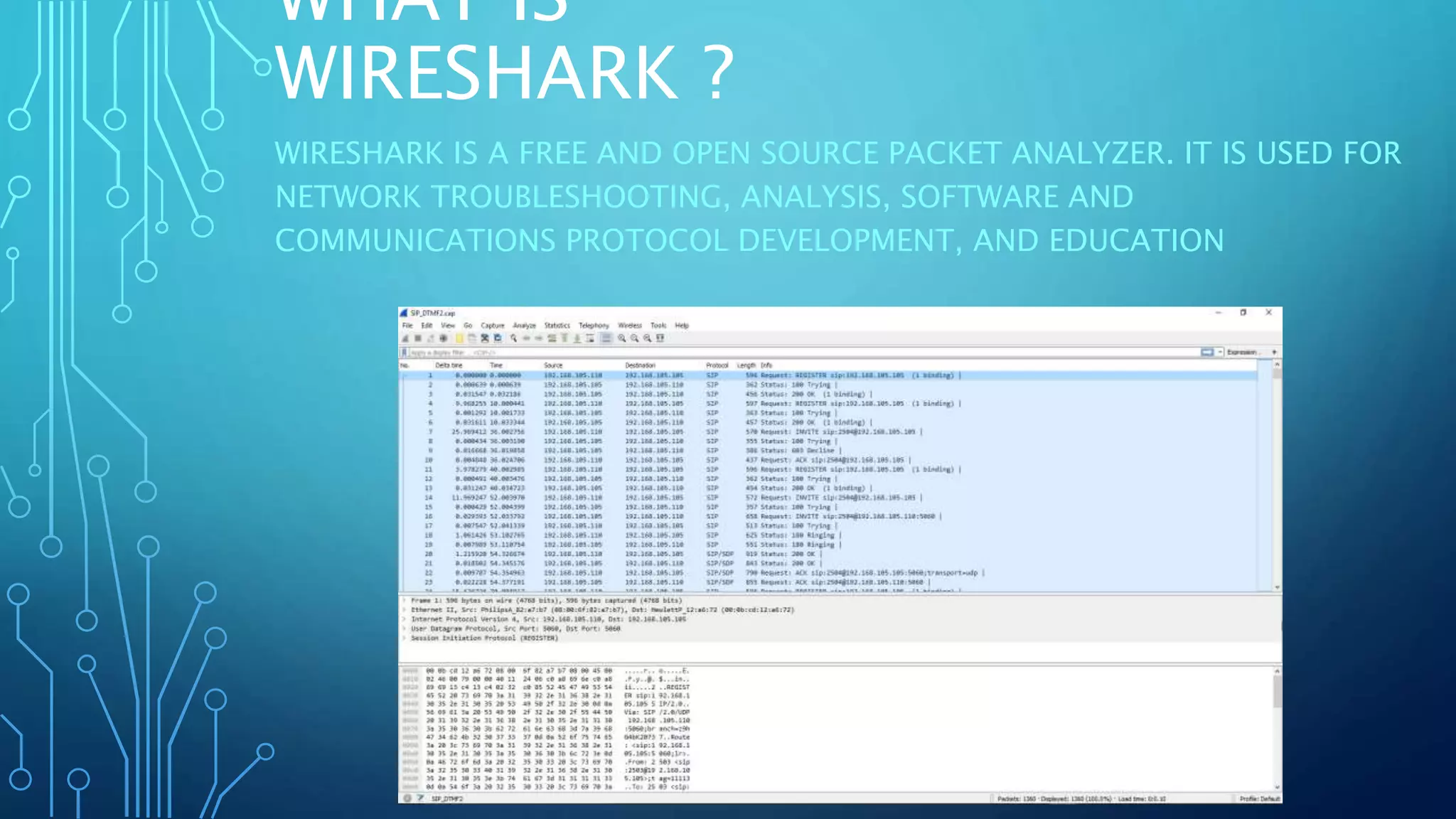Open the Statistics menu
Viewport: 1456px width, 819px height.
[x=557, y=326]
